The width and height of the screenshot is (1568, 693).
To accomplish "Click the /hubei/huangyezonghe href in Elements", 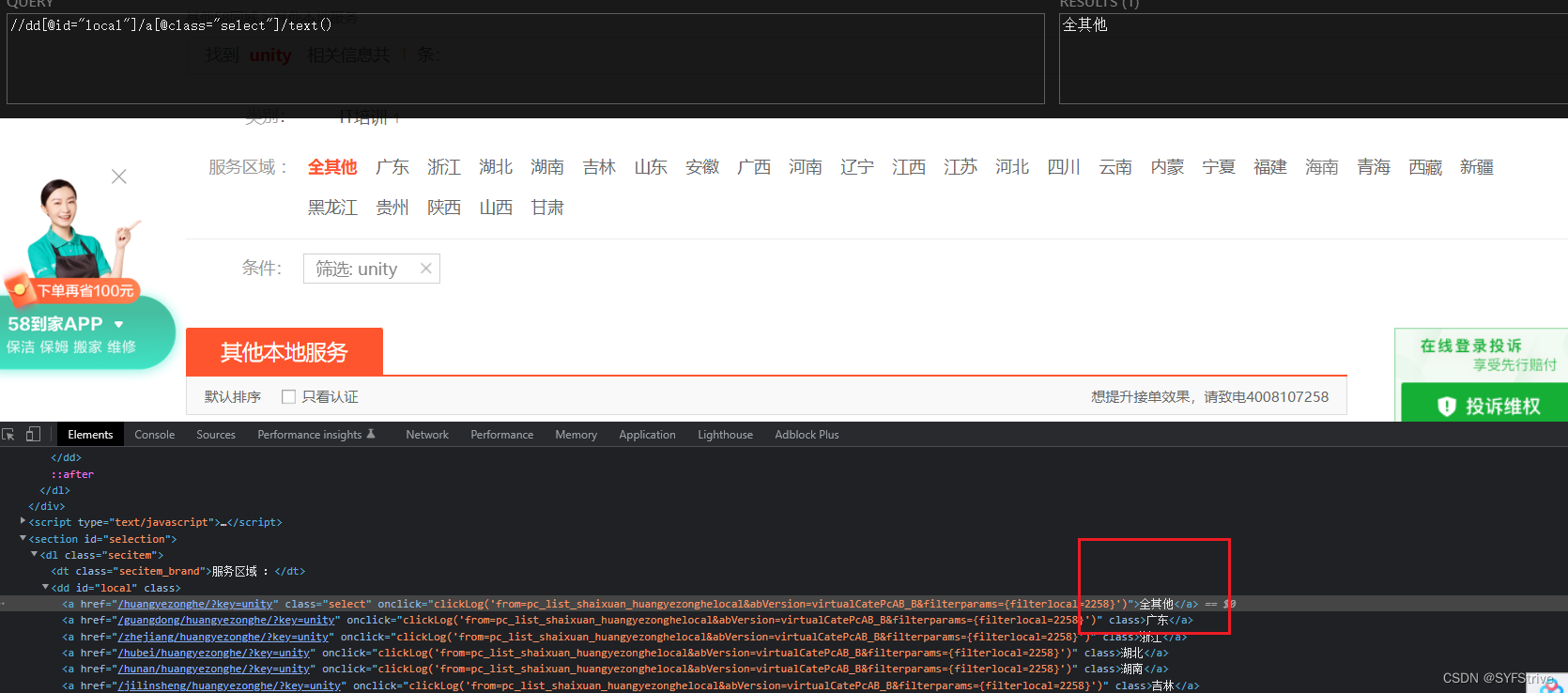I will click(x=214, y=653).
